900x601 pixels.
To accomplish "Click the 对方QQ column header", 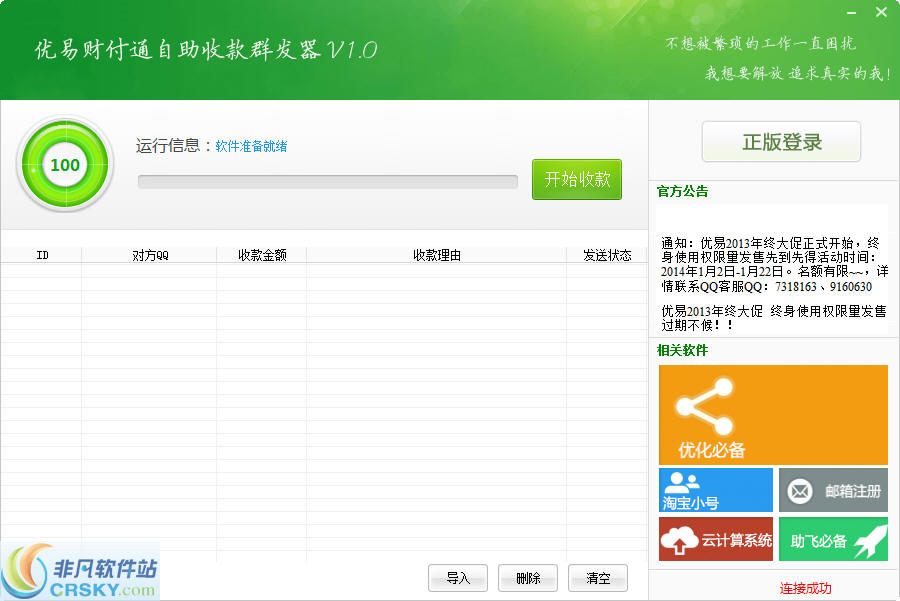I will coord(150,255).
